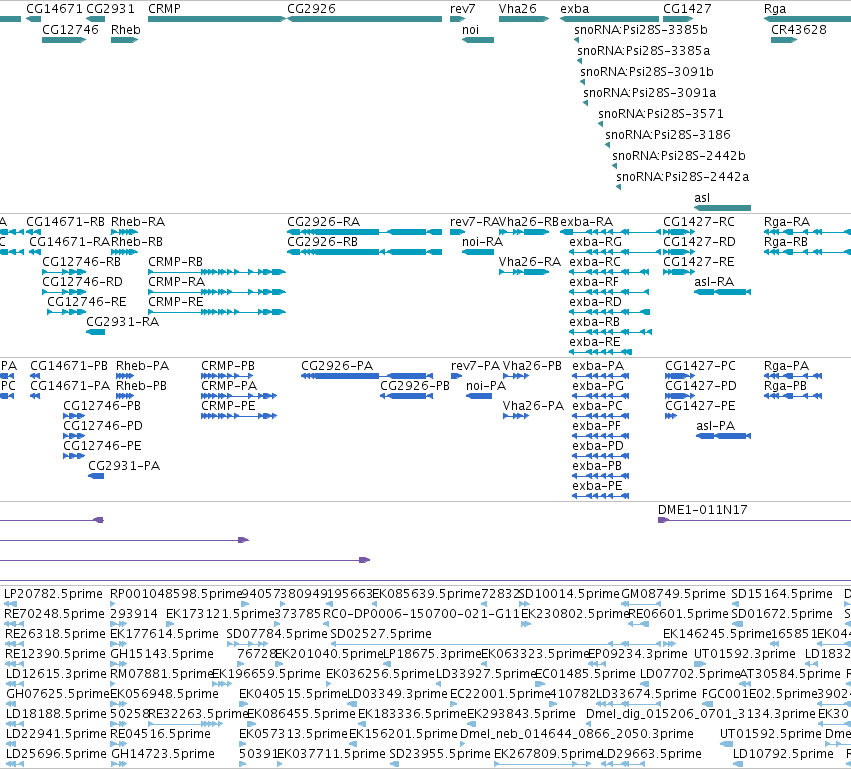851x769 pixels.
Task: Select the asl-RA transcript label
Action: [x=714, y=282]
